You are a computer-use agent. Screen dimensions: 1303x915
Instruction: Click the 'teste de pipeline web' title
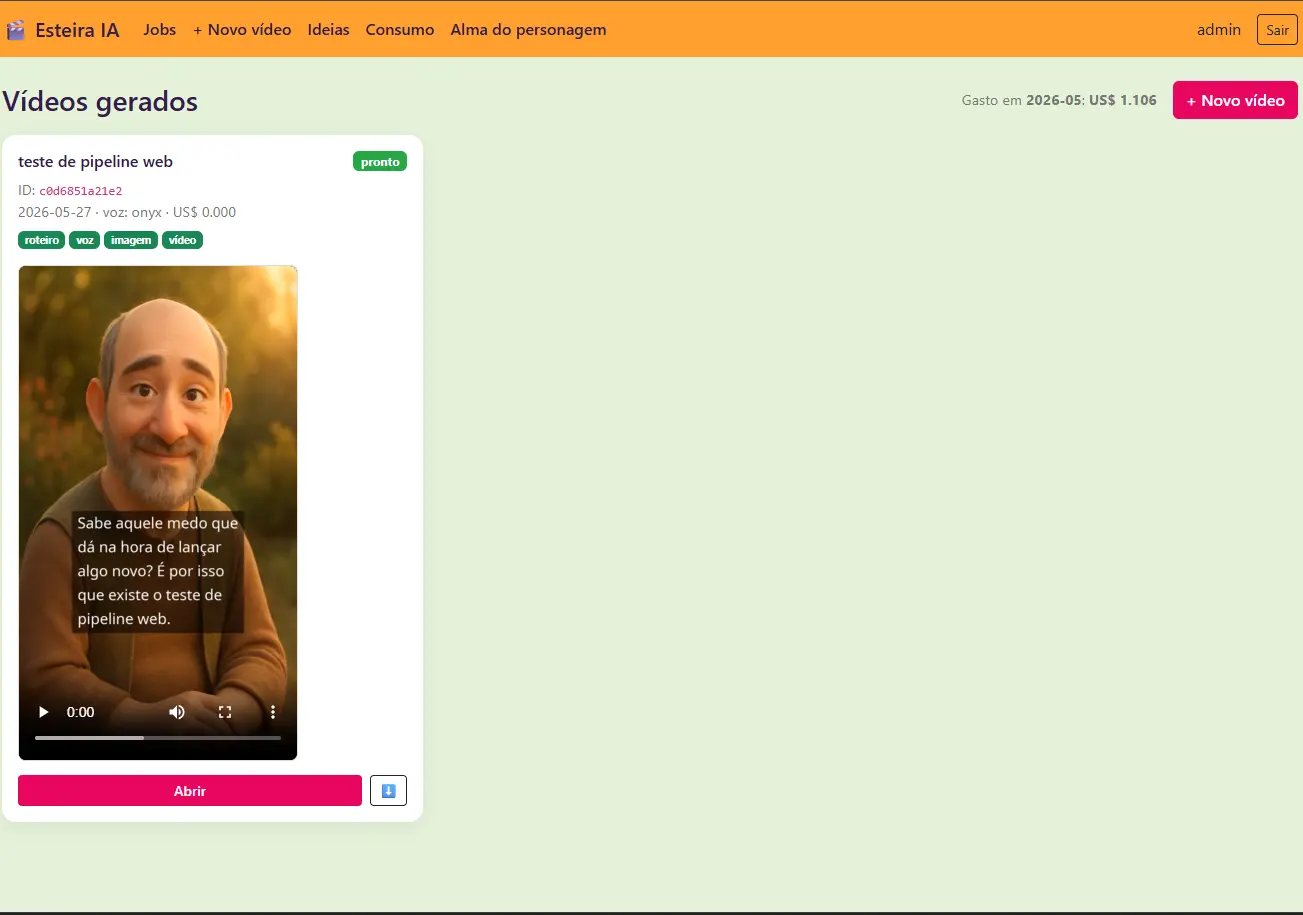click(95, 162)
